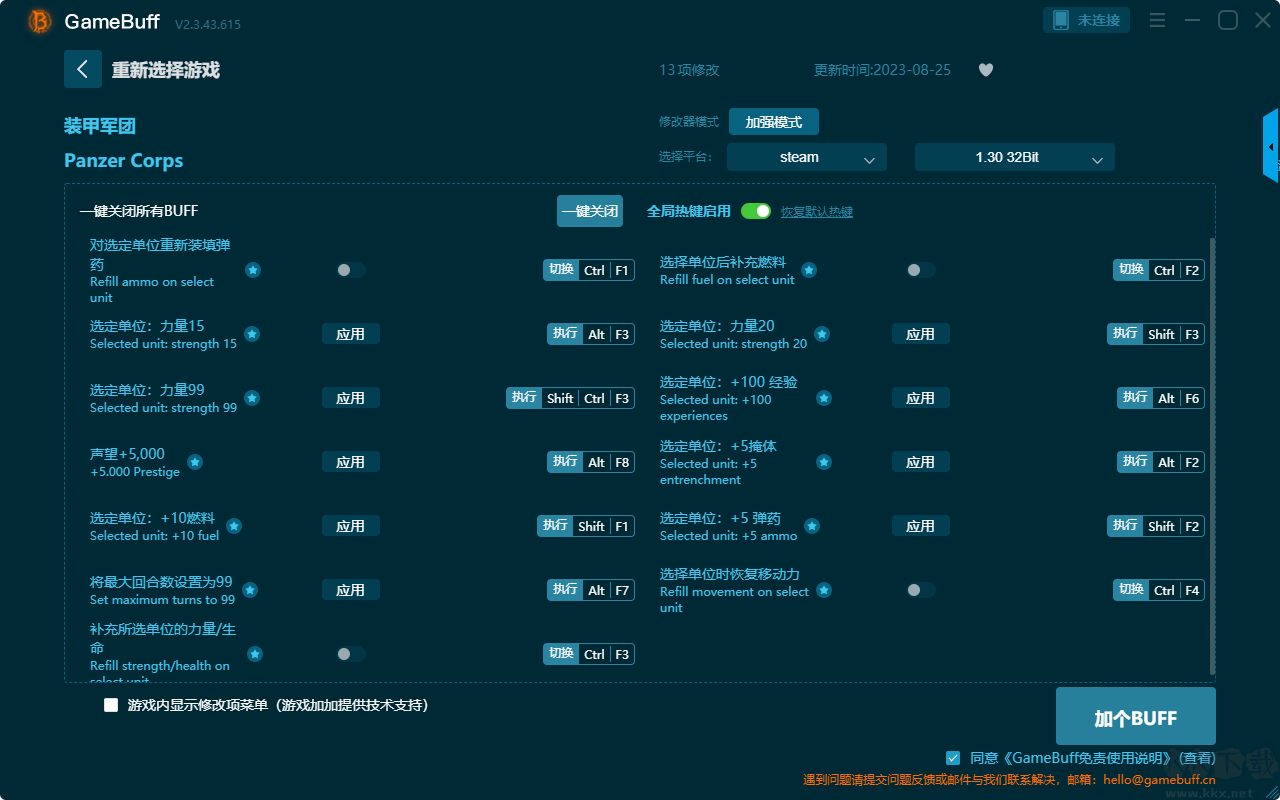
Task: Open the hamburger menu icon
Action: (1157, 20)
